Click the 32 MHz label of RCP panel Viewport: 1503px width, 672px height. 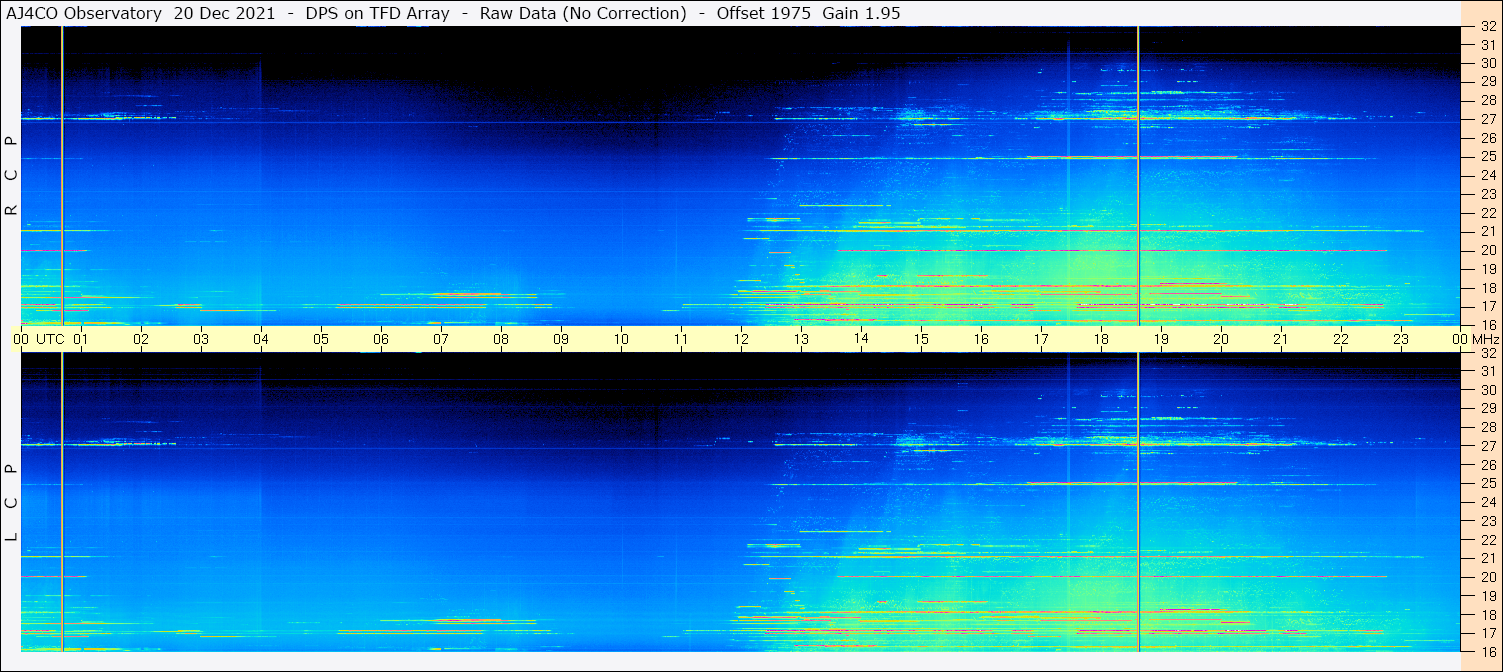[x=1488, y=27]
